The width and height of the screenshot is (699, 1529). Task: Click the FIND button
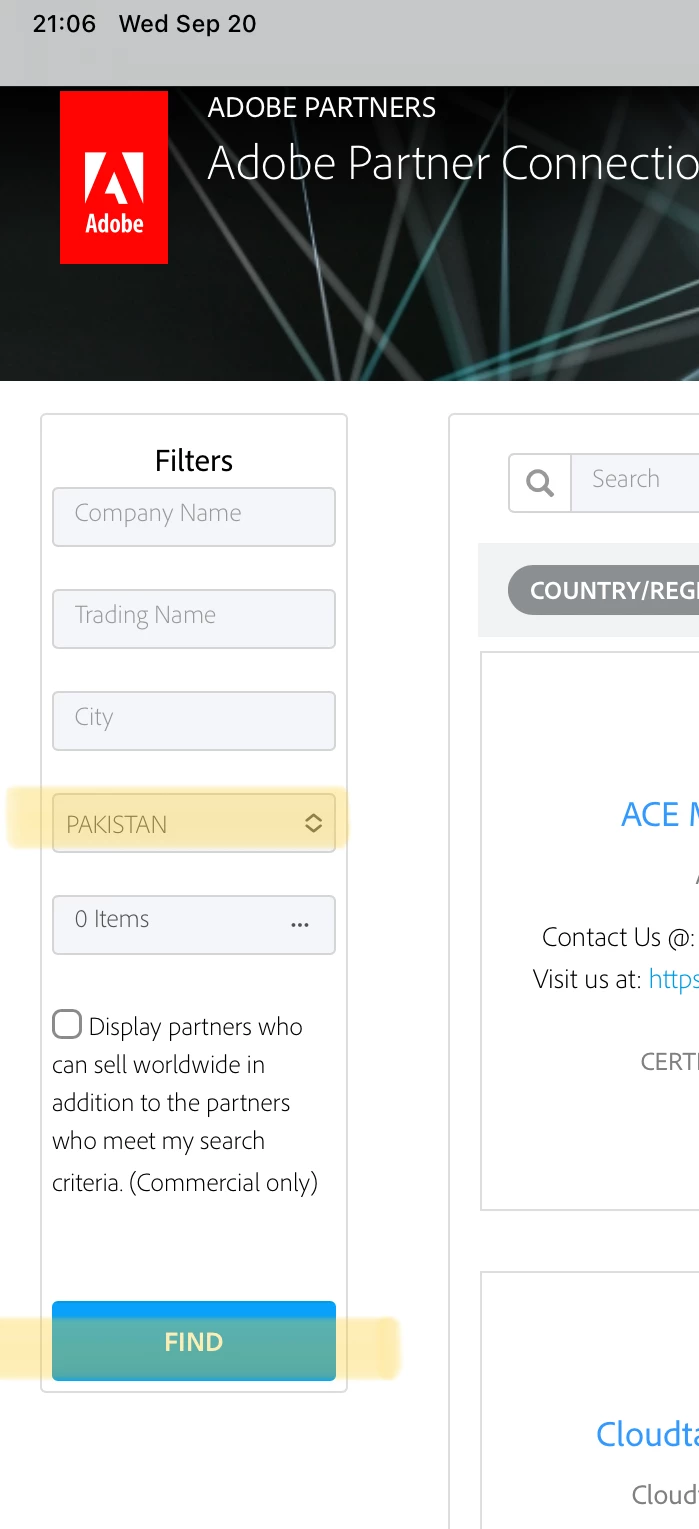194,1341
